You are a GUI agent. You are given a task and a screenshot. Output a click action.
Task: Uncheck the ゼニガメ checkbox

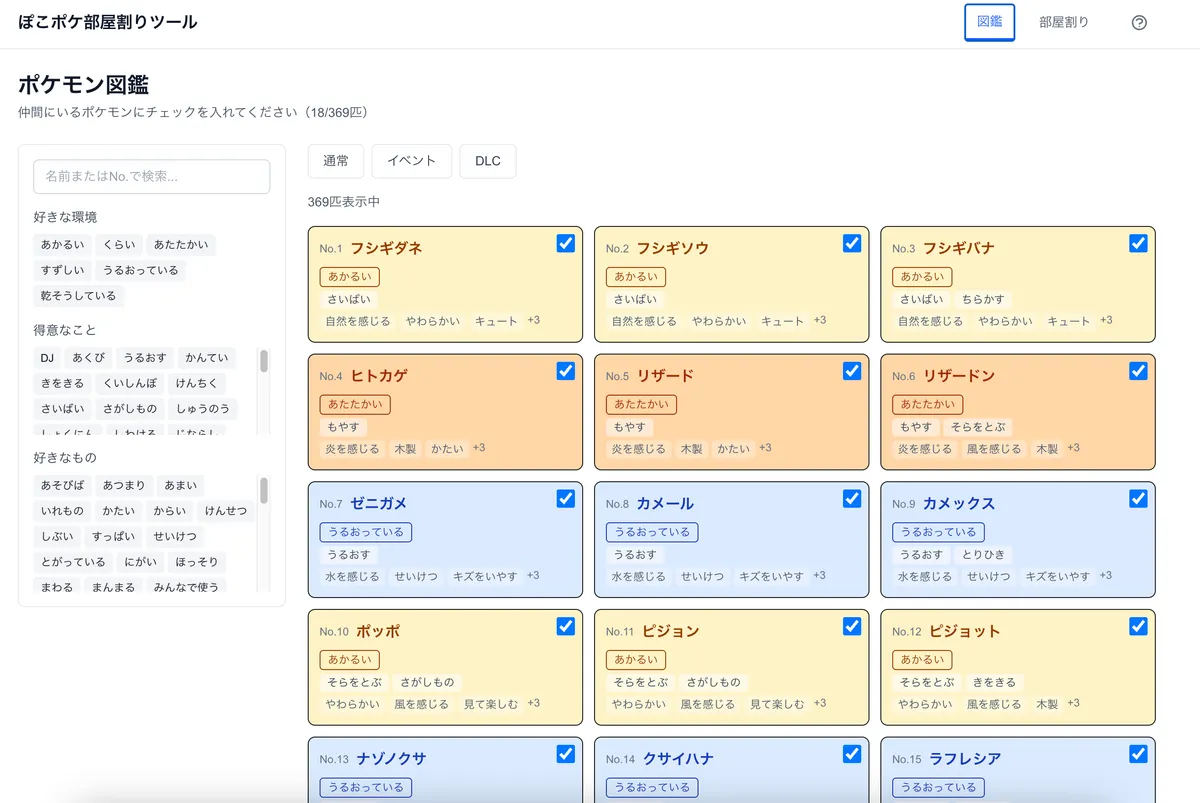click(566, 498)
